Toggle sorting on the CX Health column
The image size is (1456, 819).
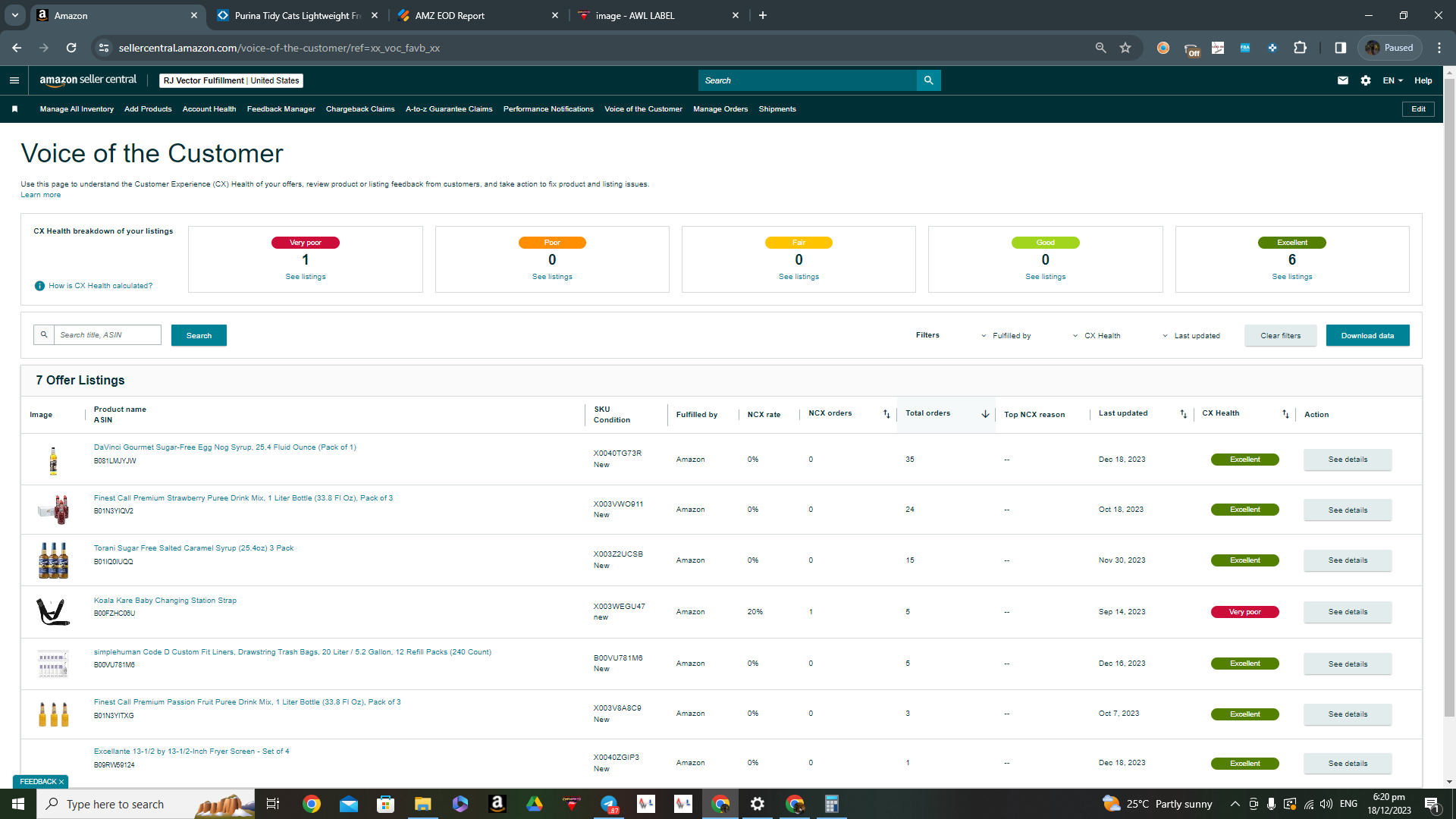click(1285, 414)
